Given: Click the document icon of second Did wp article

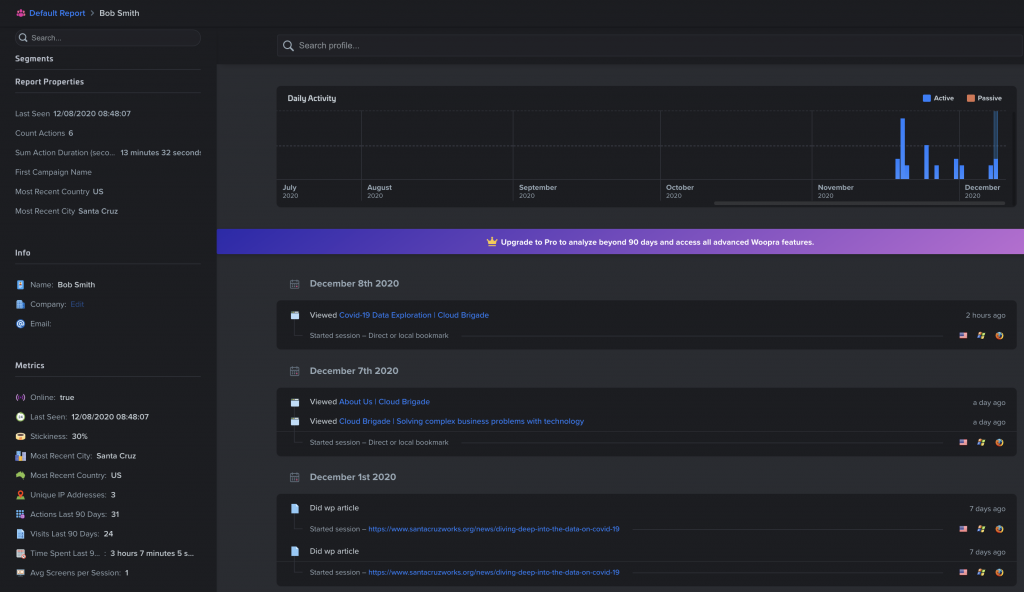Looking at the screenshot, I should tap(295, 551).
